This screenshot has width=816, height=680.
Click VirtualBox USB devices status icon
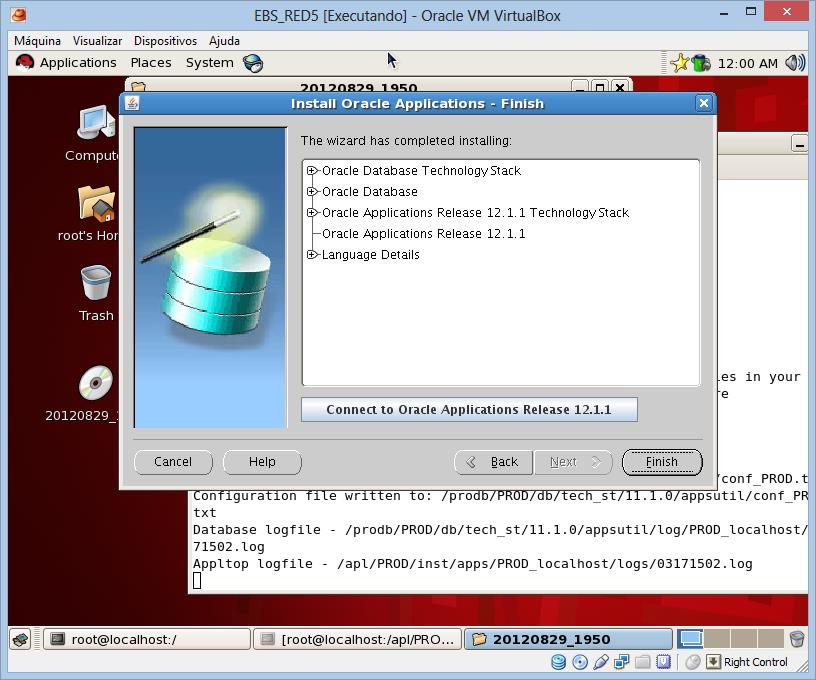click(x=601, y=662)
